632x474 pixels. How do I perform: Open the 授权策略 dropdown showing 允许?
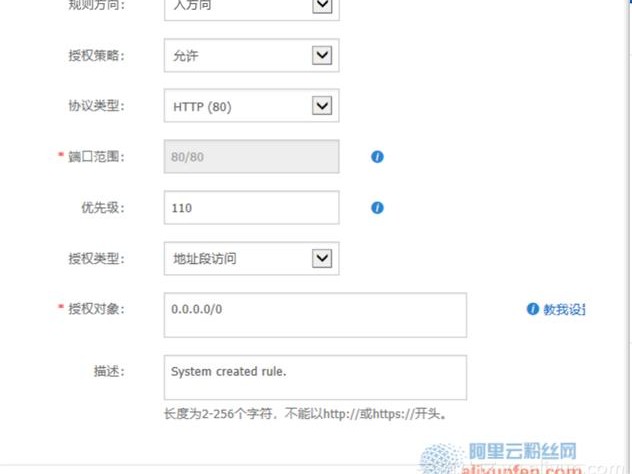(252, 55)
